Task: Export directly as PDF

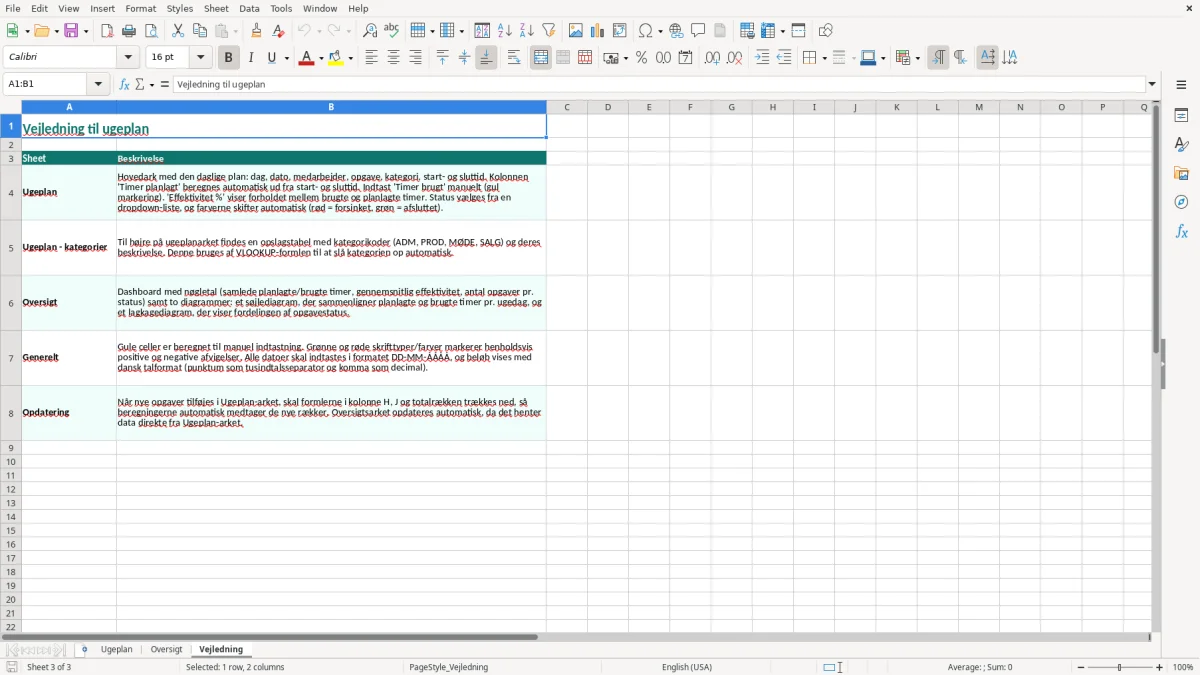Action: [x=107, y=31]
